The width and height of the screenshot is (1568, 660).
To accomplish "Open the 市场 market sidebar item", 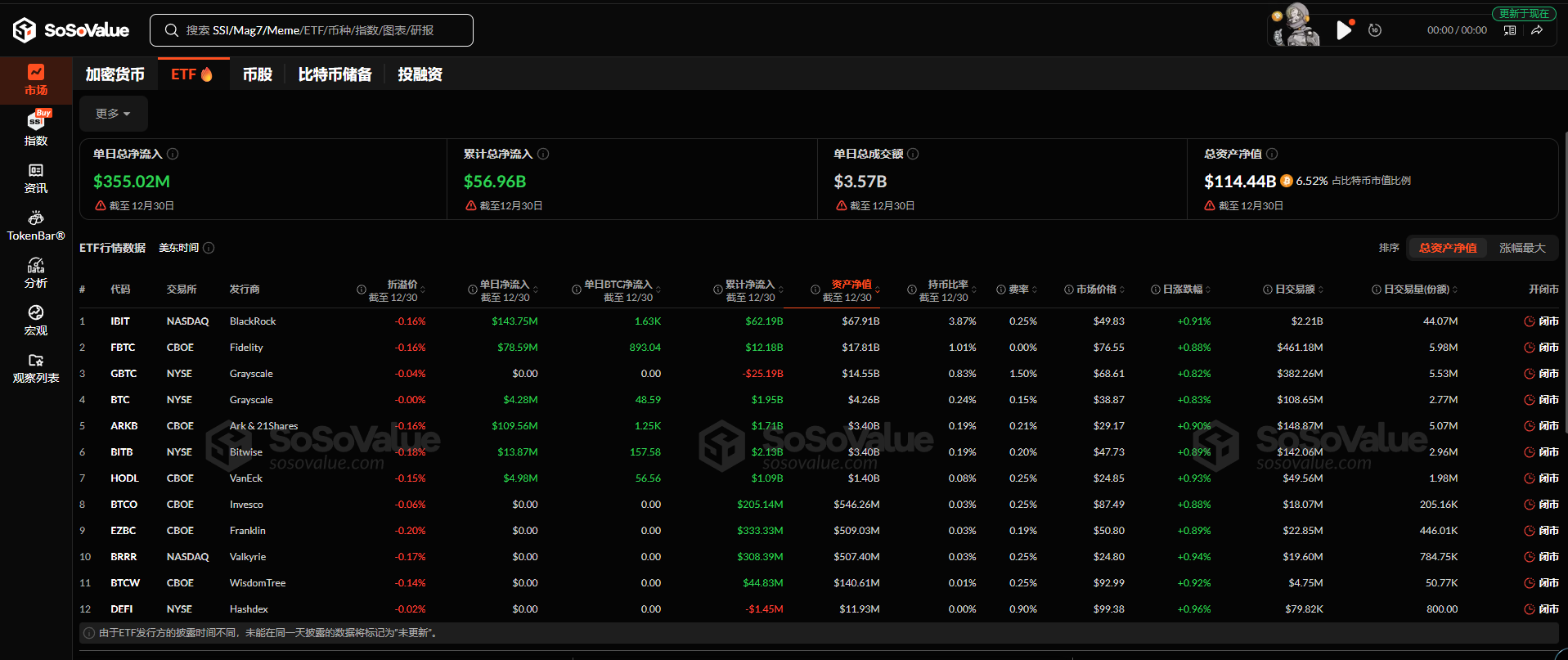I will 36,80.
